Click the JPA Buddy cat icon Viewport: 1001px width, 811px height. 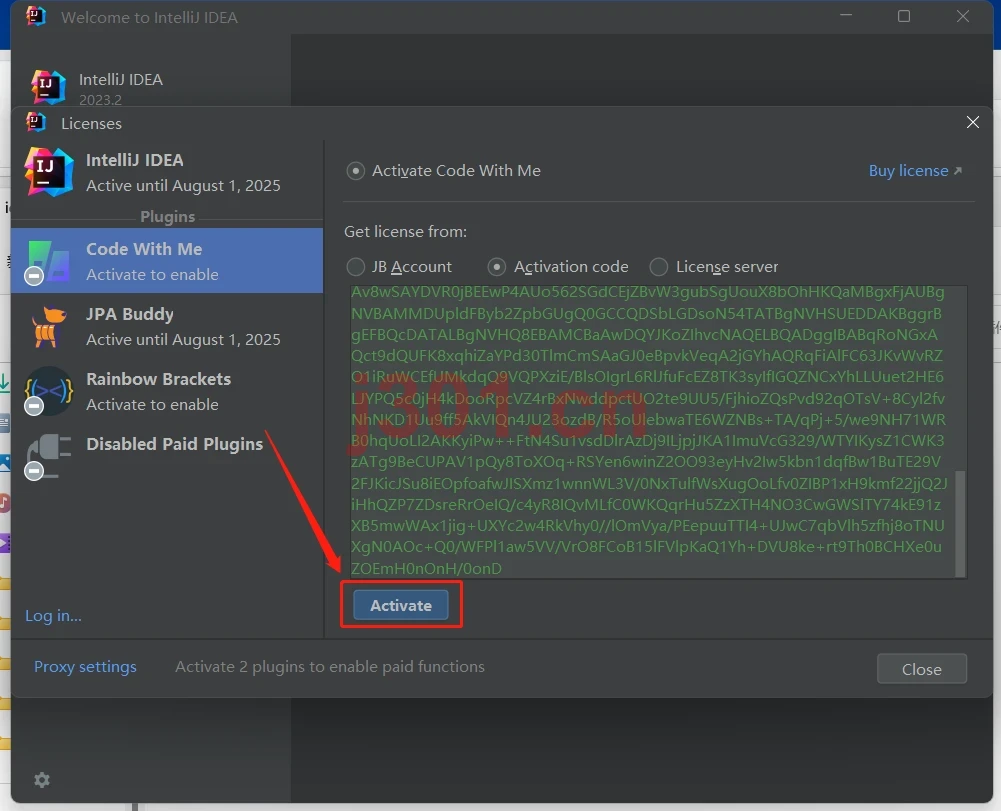(x=49, y=326)
